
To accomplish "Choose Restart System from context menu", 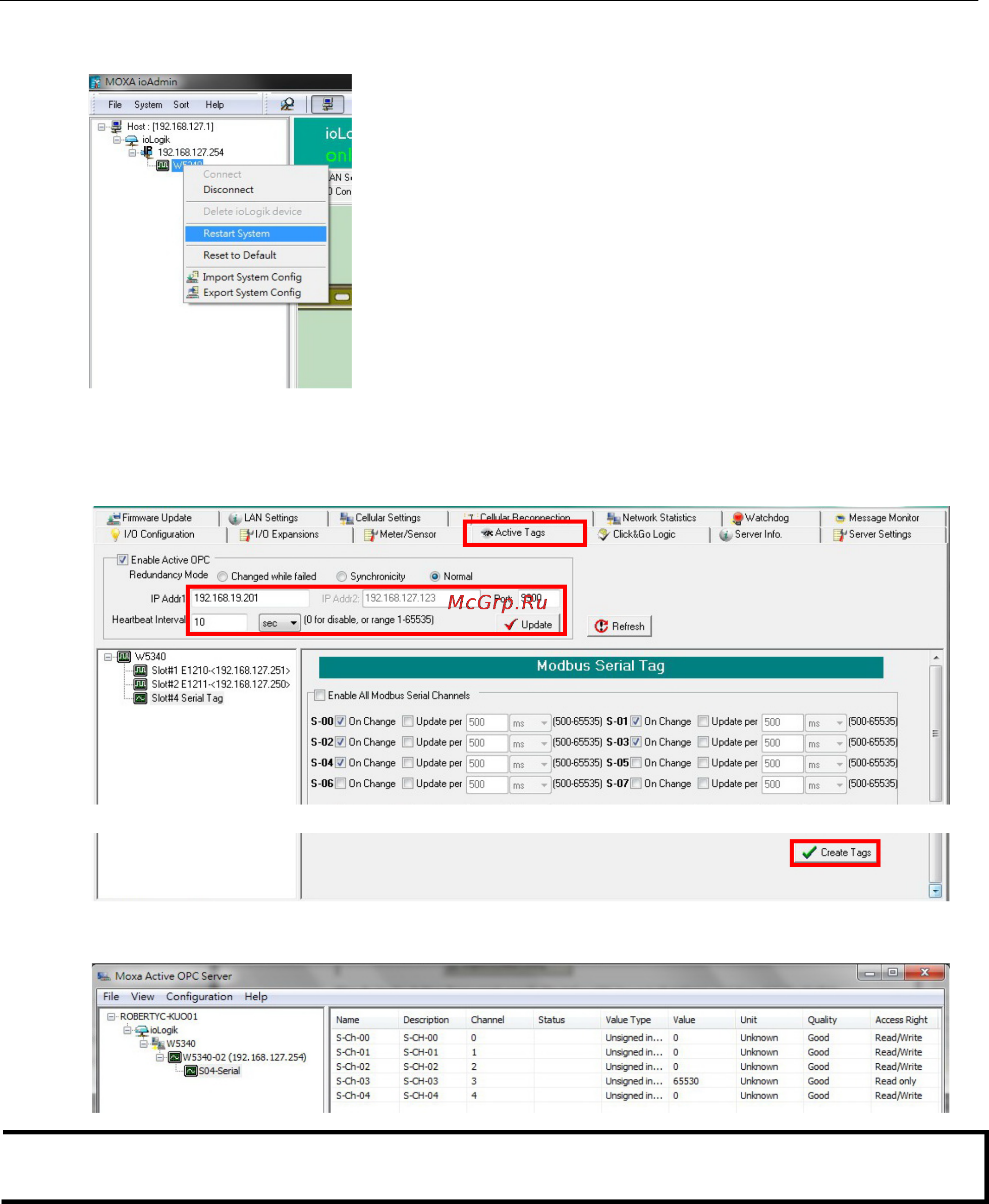I will [x=256, y=234].
